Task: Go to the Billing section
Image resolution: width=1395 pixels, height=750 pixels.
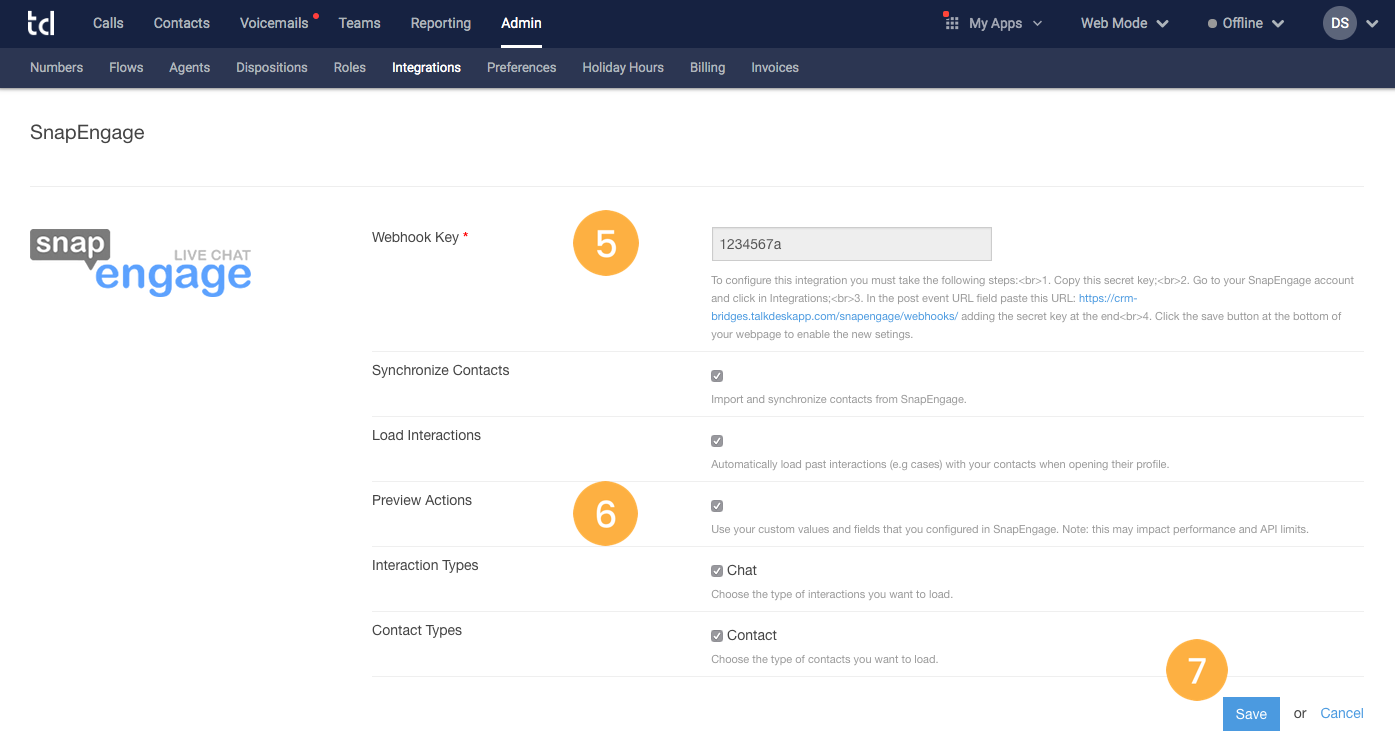Action: 708,68
